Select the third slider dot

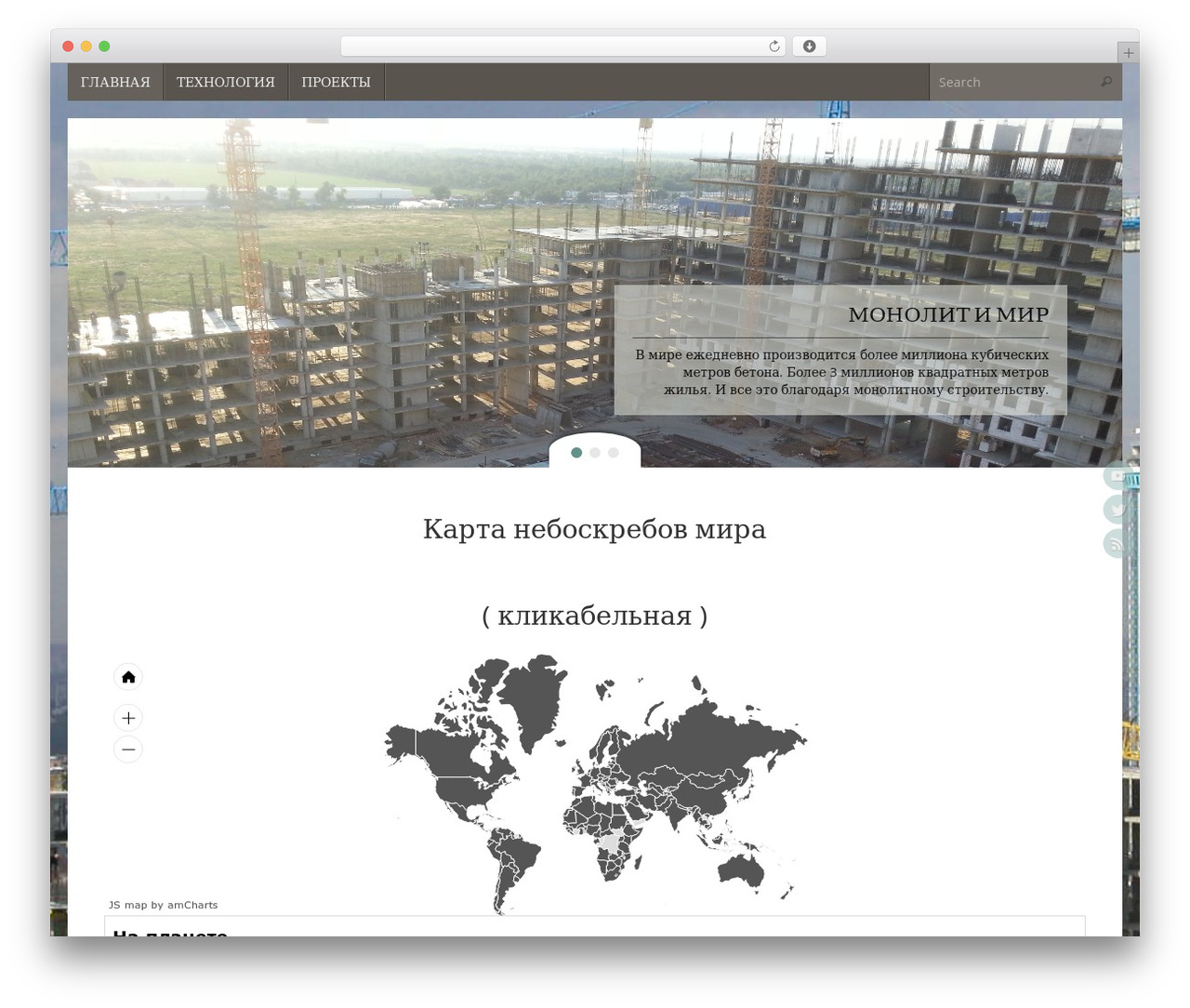click(x=614, y=453)
